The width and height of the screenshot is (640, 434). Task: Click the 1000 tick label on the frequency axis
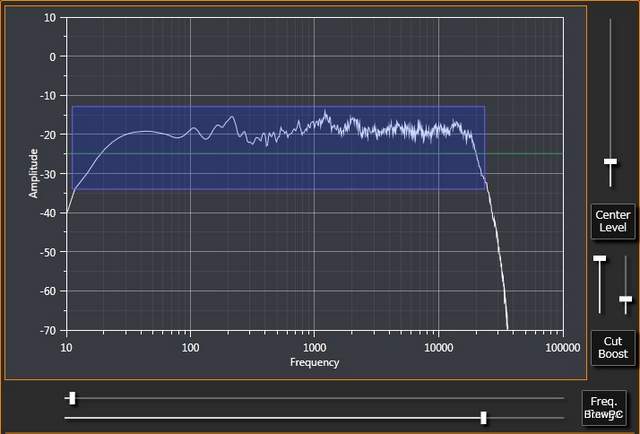(x=314, y=348)
